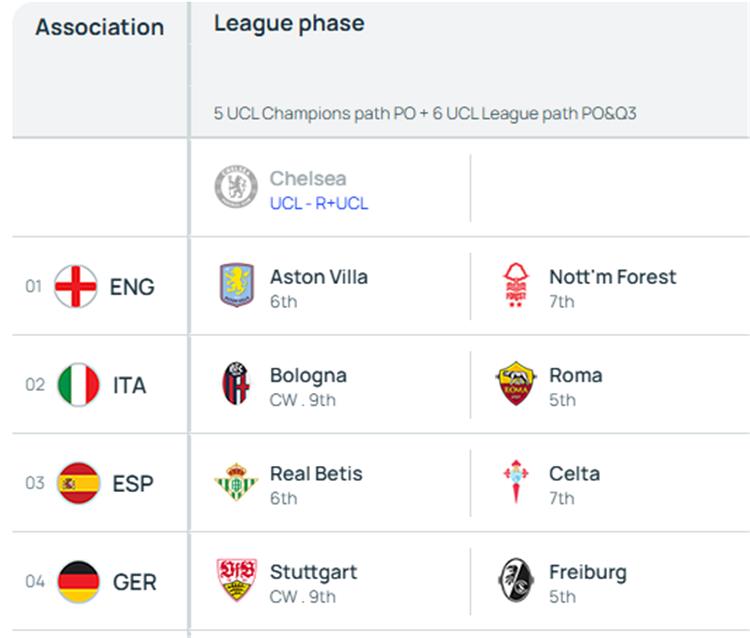Click the England flag icon
The height and width of the screenshot is (638, 750).
tap(76, 286)
